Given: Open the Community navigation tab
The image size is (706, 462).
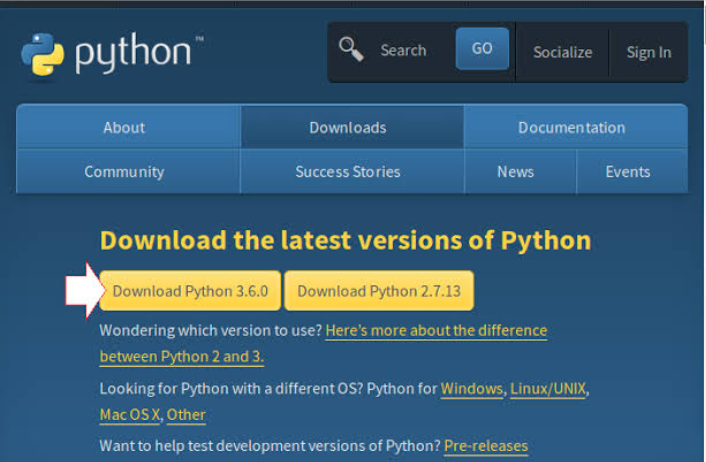Looking at the screenshot, I should tap(124, 171).
